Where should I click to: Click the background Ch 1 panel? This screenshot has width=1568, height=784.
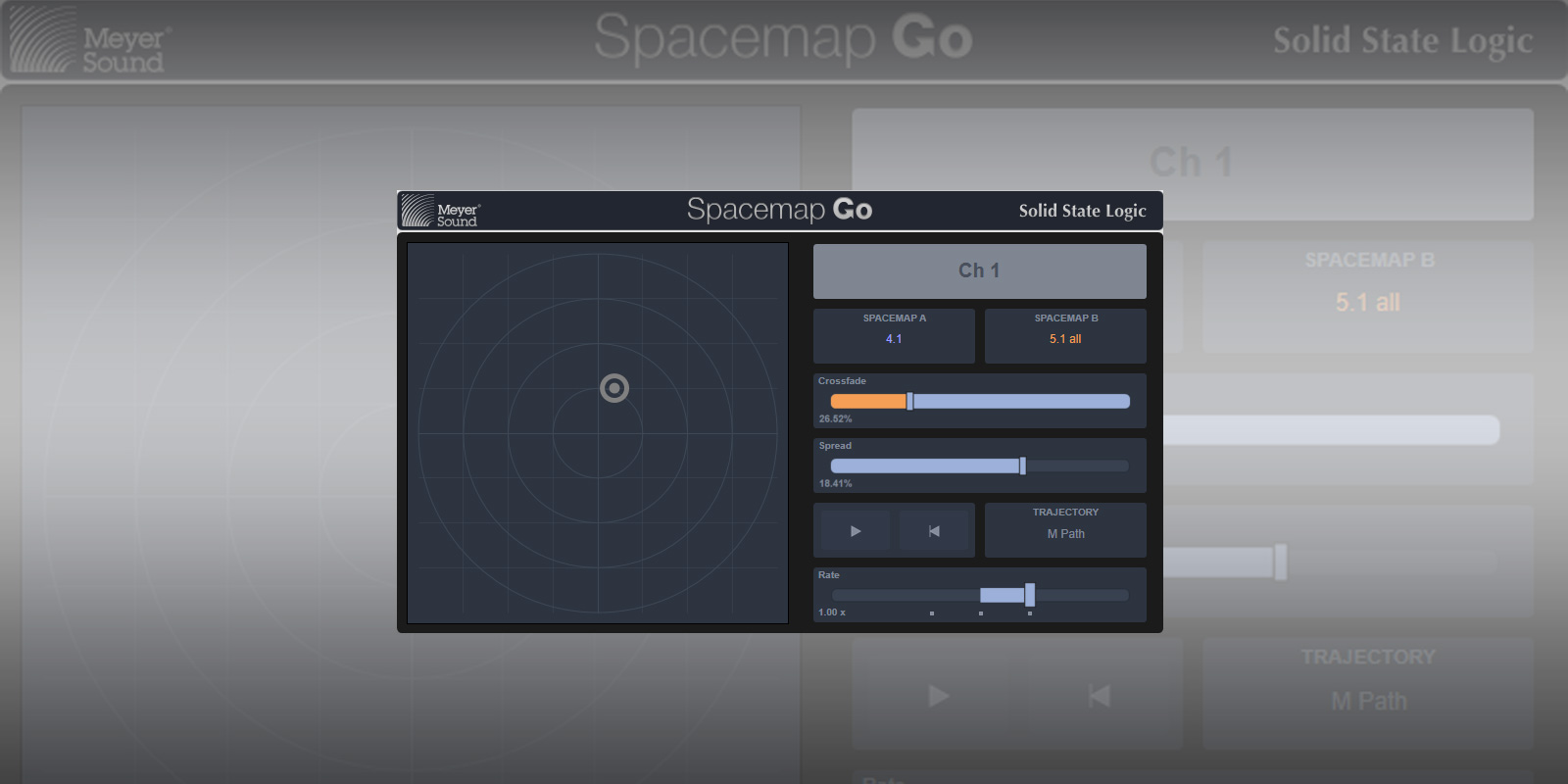click(x=1193, y=164)
